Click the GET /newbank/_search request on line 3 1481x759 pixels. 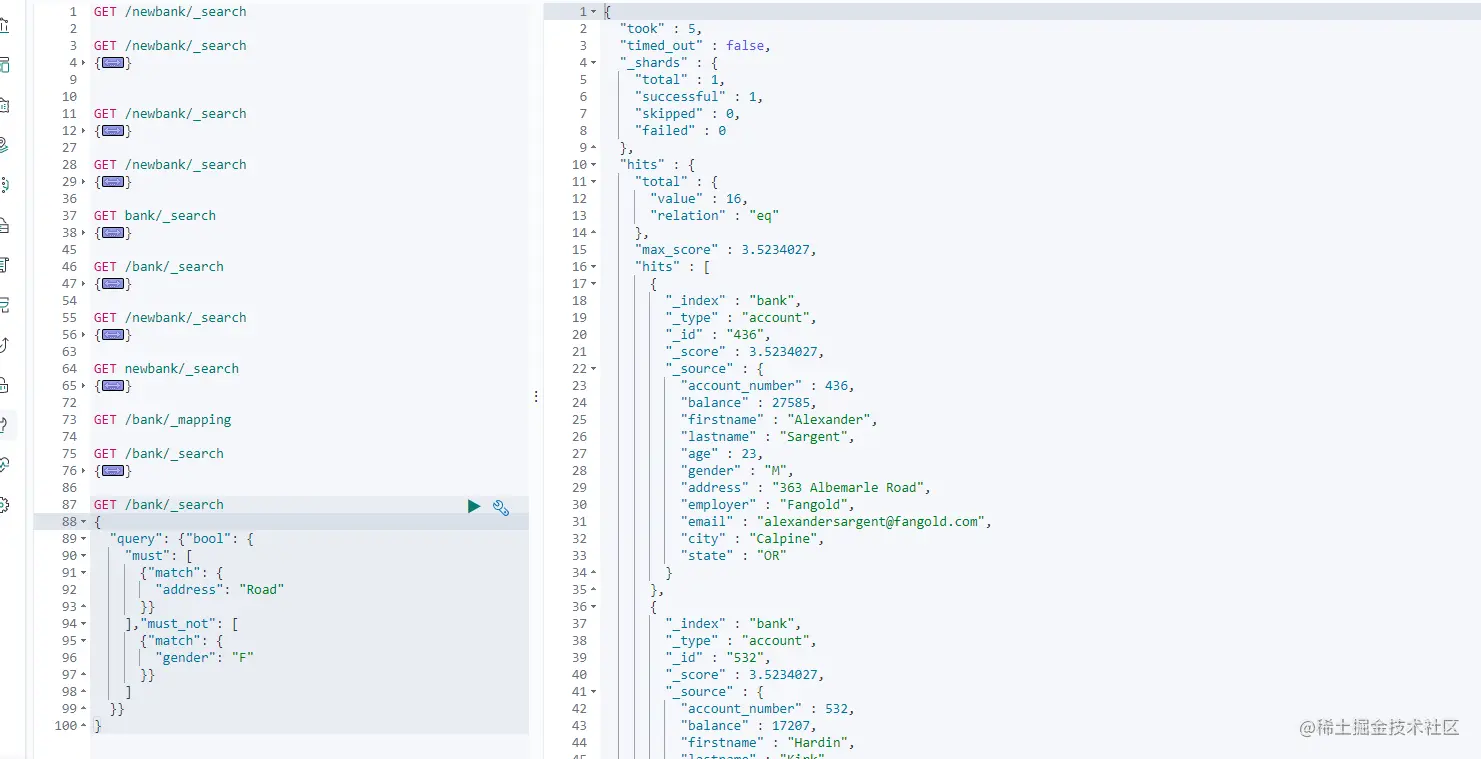tap(170, 46)
